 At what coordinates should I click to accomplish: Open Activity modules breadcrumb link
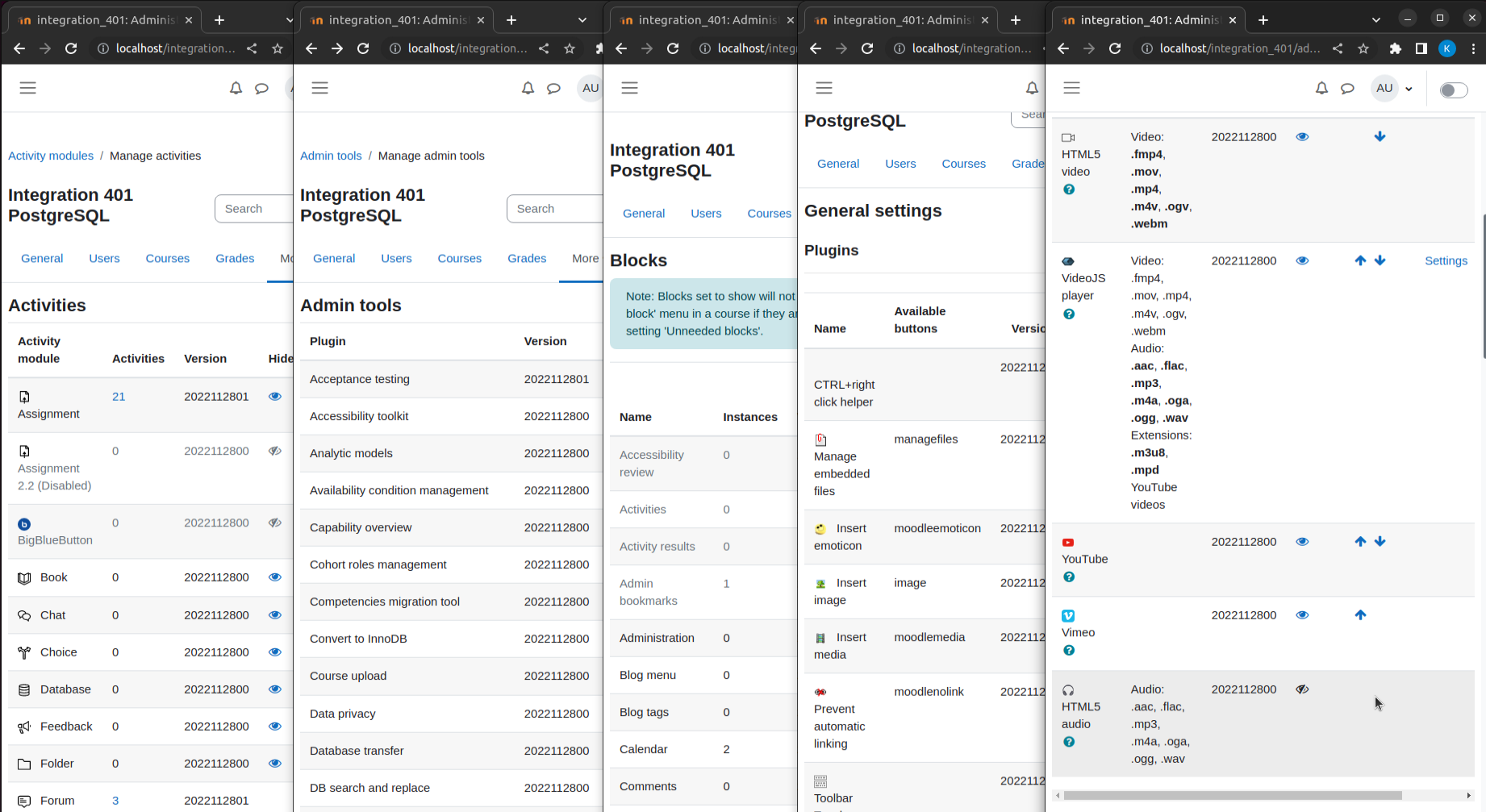point(51,156)
